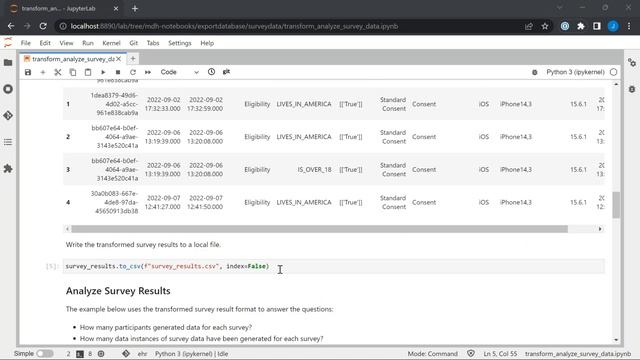Restart kernel and run all cells icon
Viewport: 640px width, 360px height.
(x=148, y=72)
